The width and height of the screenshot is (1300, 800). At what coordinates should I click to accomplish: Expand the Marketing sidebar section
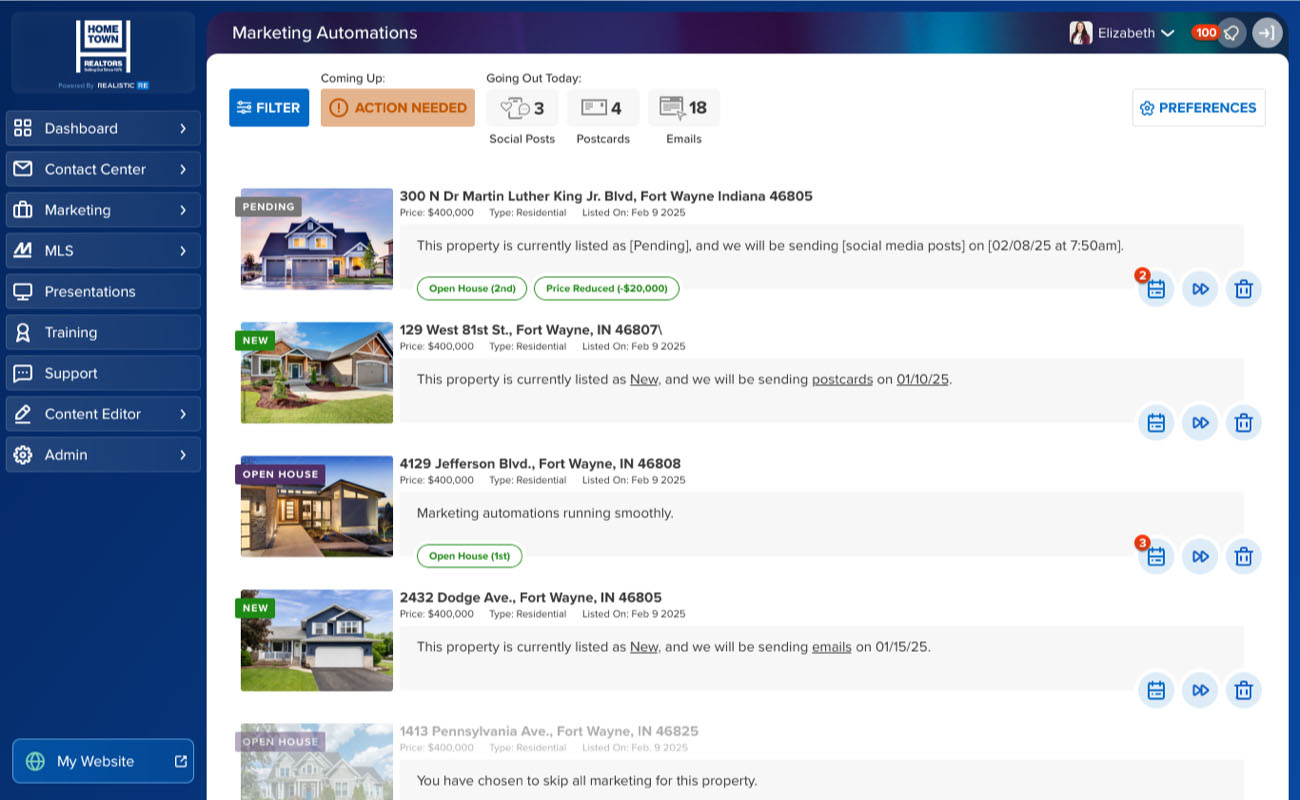pos(103,210)
